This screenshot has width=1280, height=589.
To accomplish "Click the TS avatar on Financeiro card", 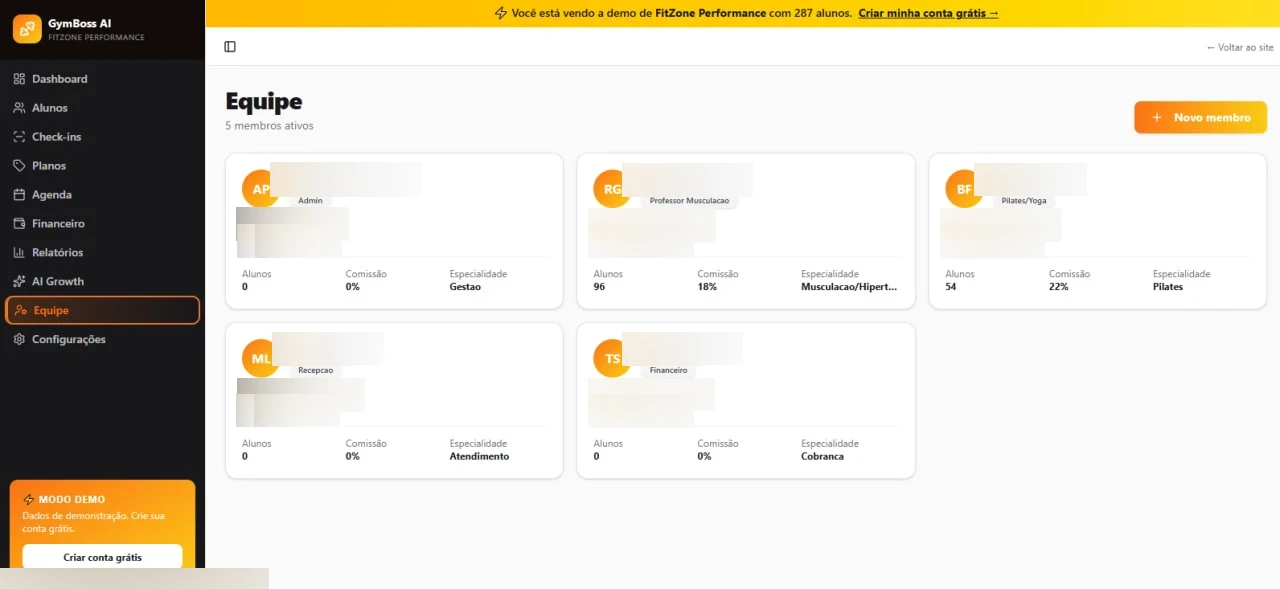I will click(612, 359).
